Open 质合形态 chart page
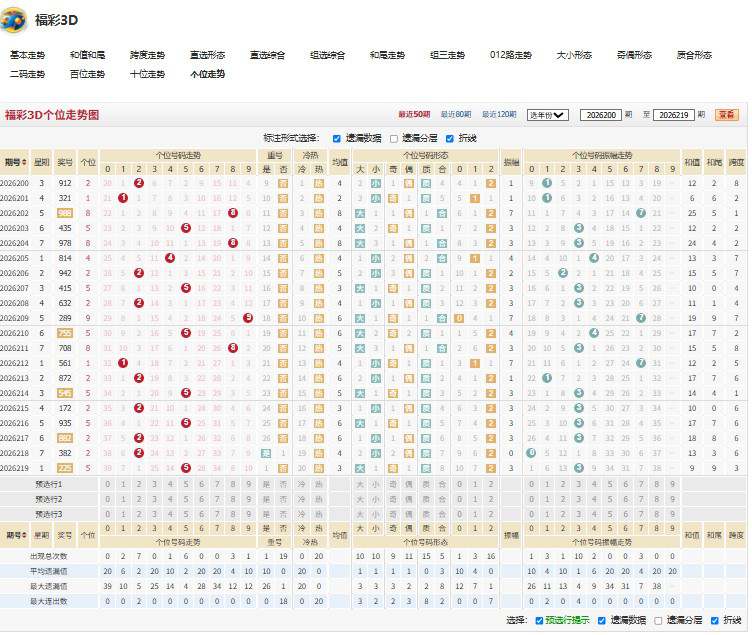 coord(694,55)
